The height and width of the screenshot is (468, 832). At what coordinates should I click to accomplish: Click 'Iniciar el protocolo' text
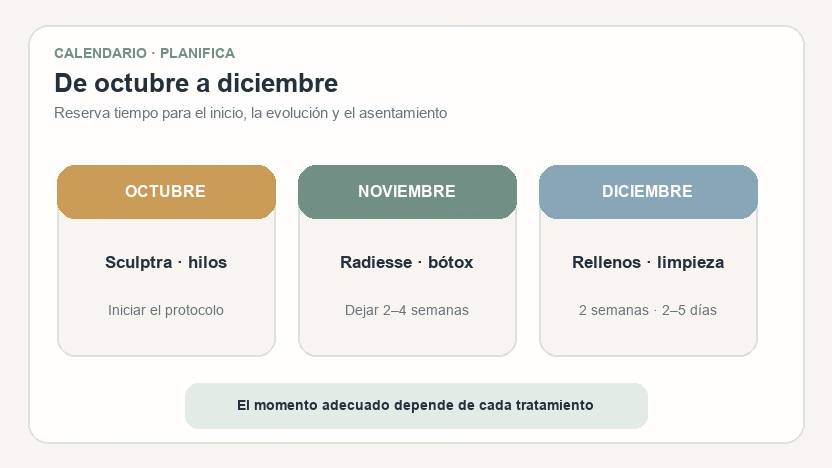point(166,310)
